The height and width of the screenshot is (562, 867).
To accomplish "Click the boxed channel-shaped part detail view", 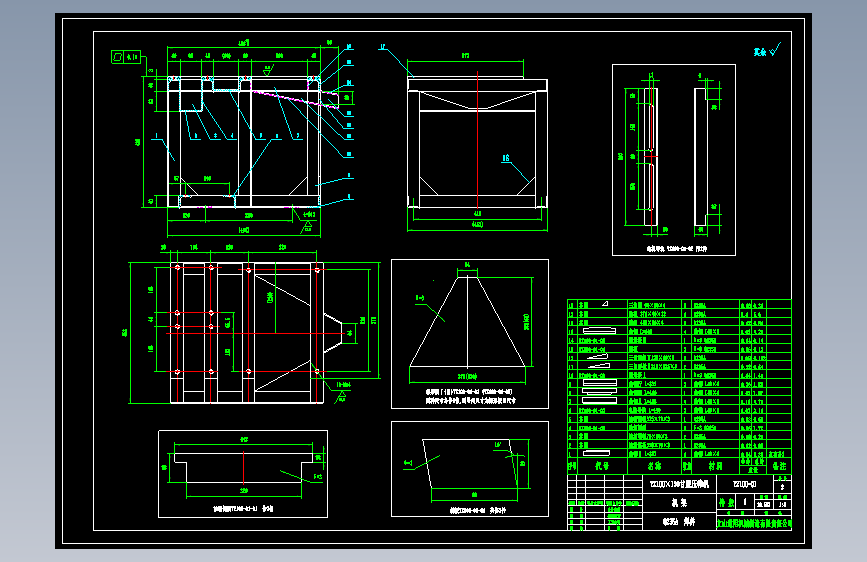I will [243, 474].
